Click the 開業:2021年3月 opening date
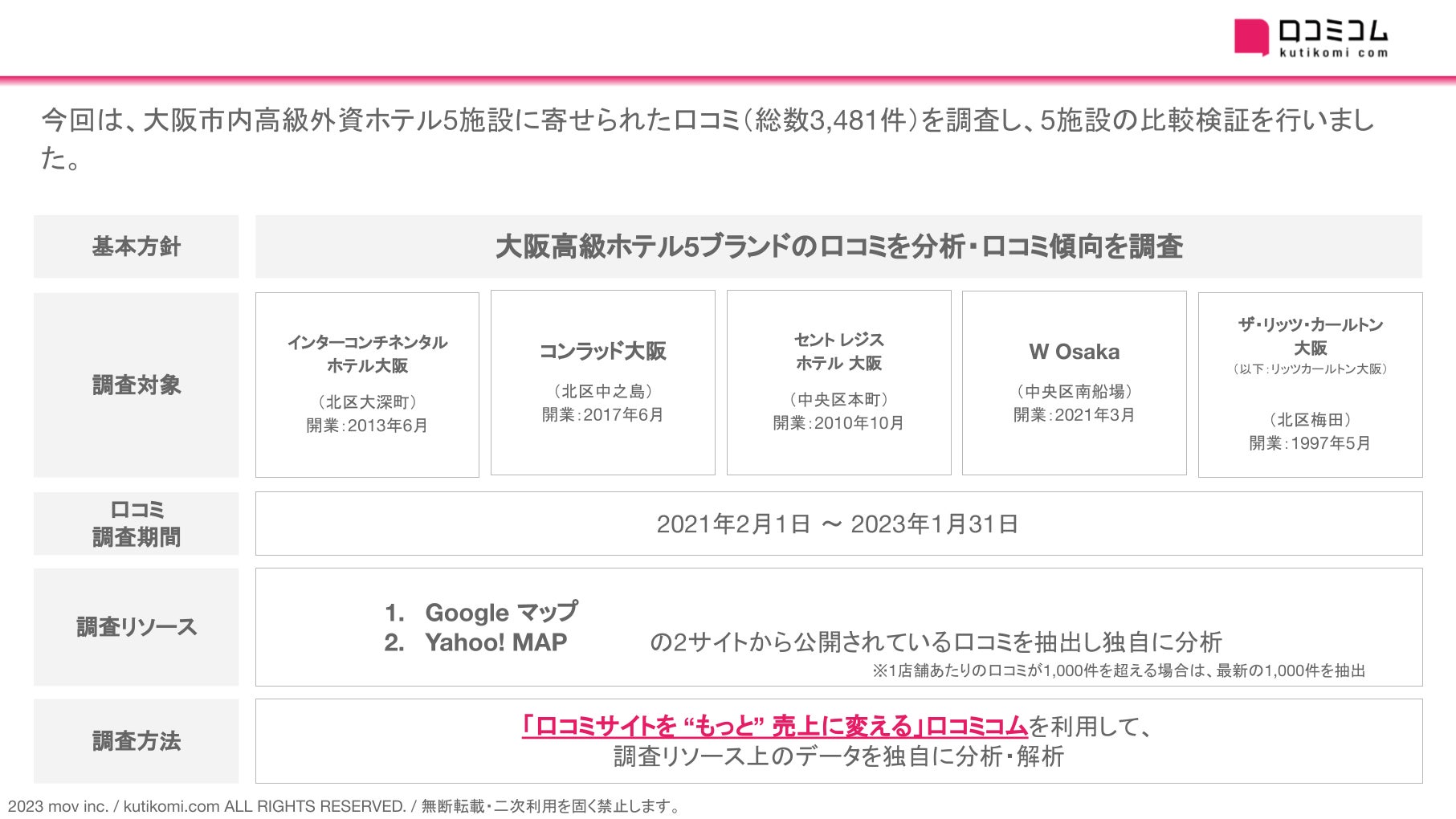Screen dimensions: 1456x819 (1075, 415)
